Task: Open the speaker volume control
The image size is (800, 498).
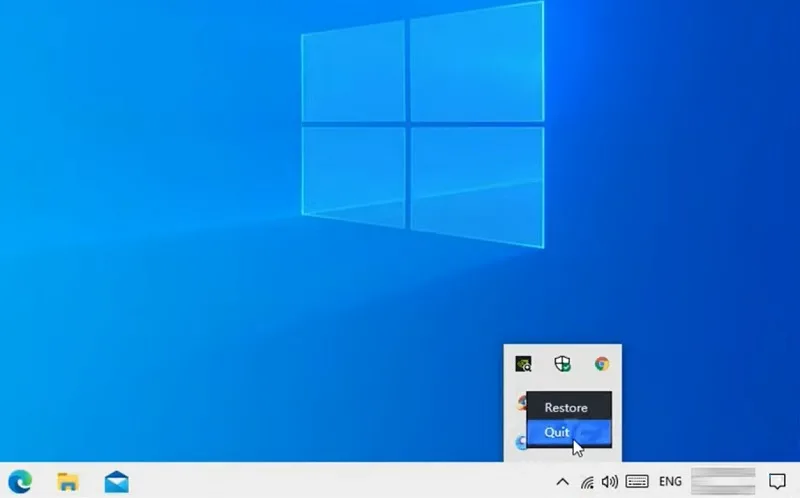Action: click(x=610, y=482)
